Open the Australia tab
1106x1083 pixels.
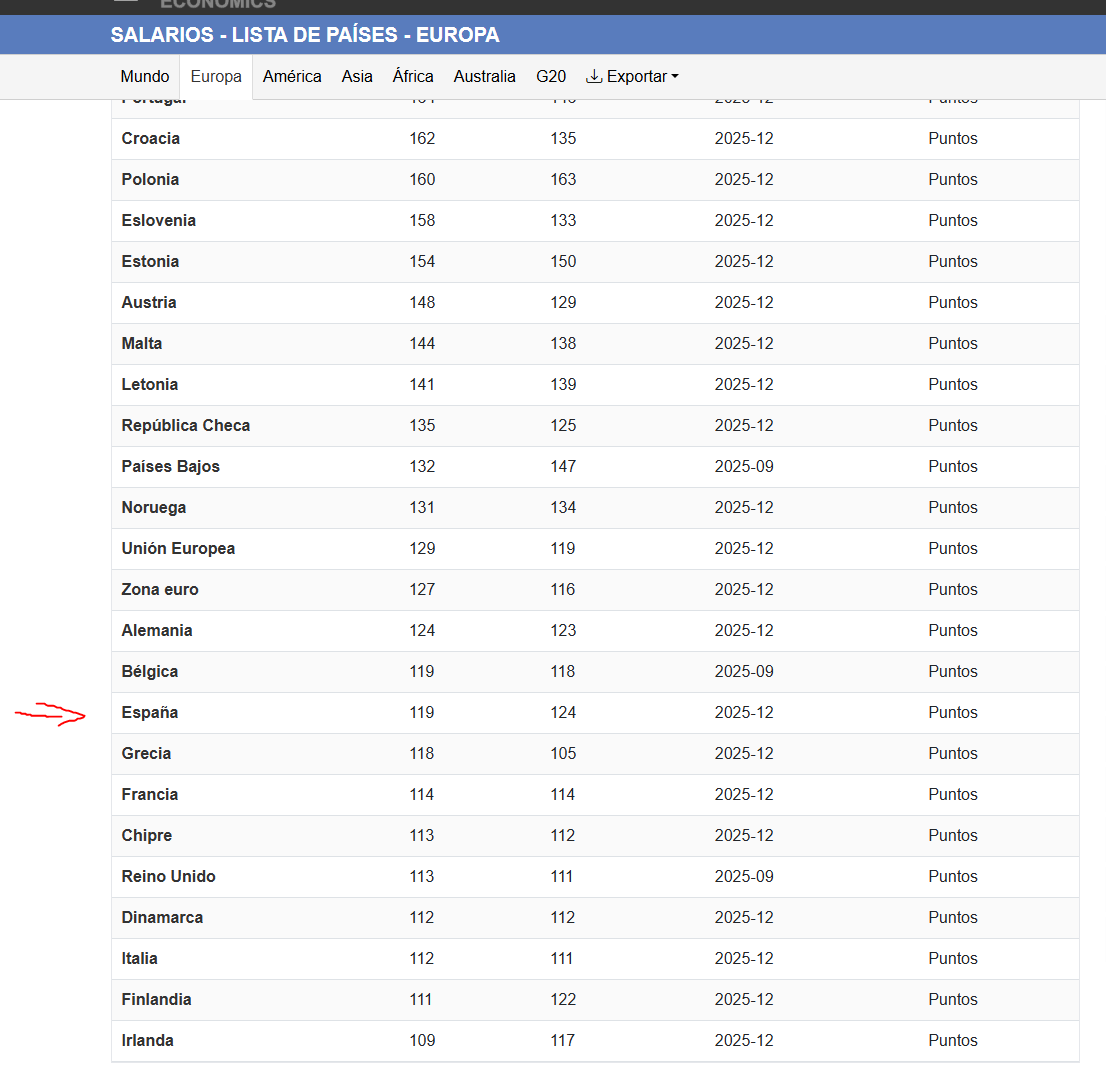coord(485,76)
